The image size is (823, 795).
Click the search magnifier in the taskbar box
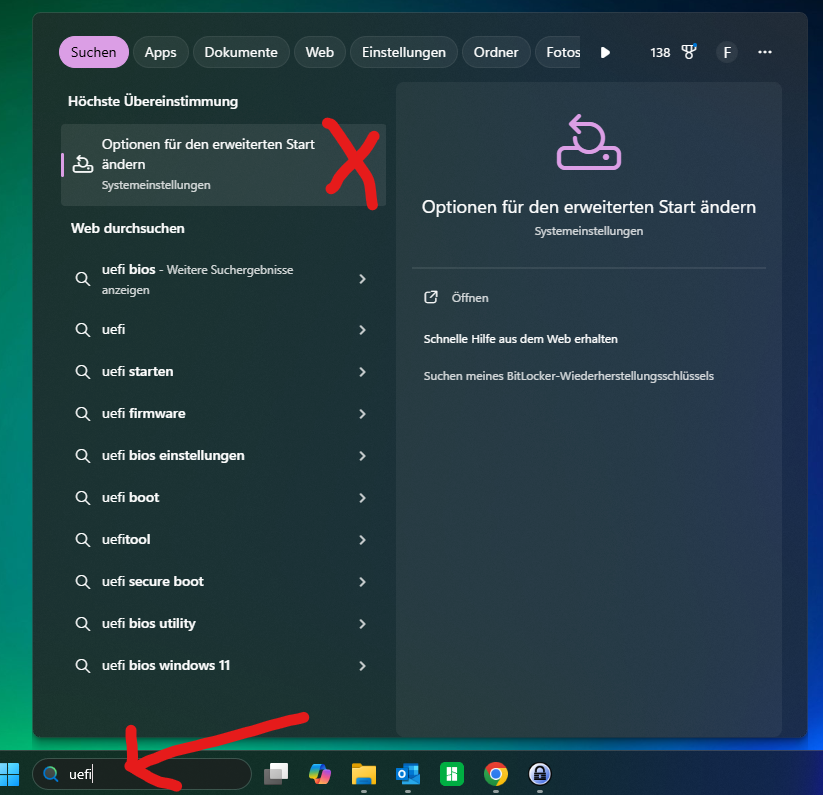point(51,774)
